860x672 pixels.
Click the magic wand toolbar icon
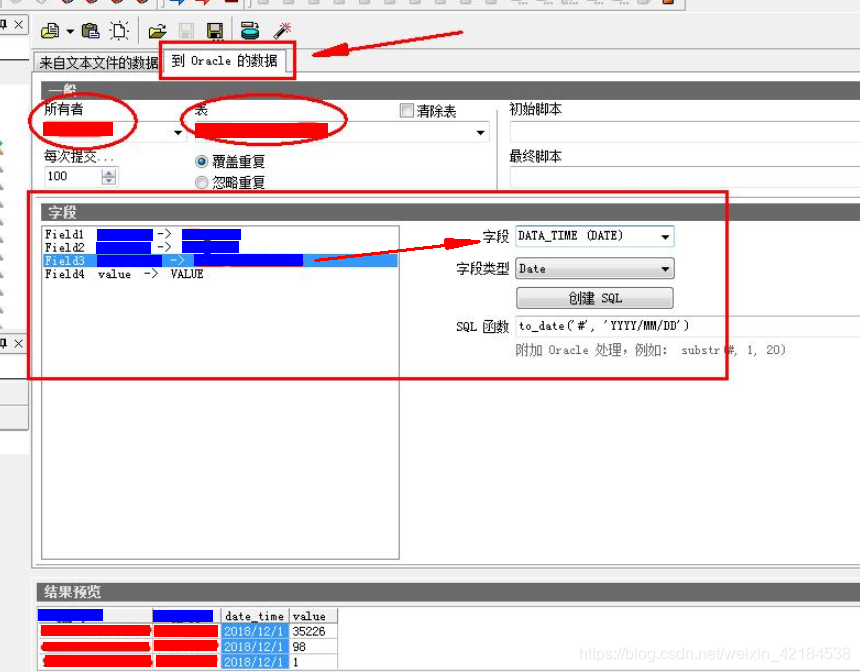(282, 31)
